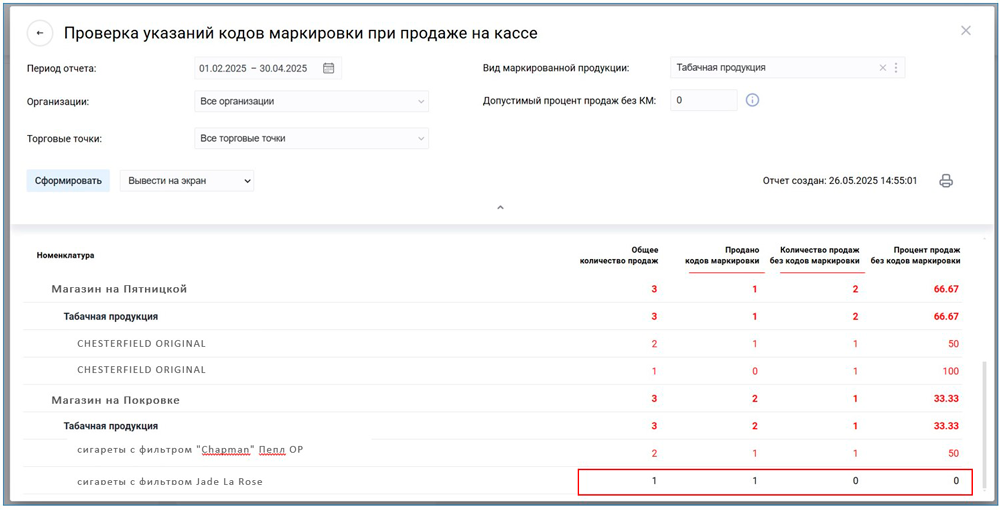
Task: Print the report using printer icon
Action: pos(946,181)
